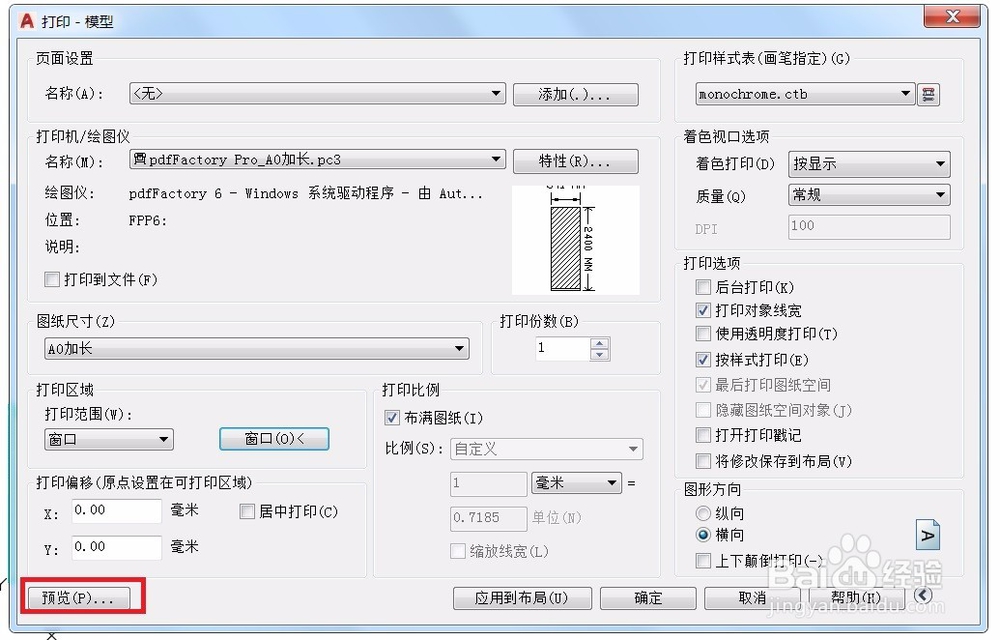Close the Plot dialog window
Image resolution: width=1000 pixels, height=640 pixels.
[x=952, y=17]
